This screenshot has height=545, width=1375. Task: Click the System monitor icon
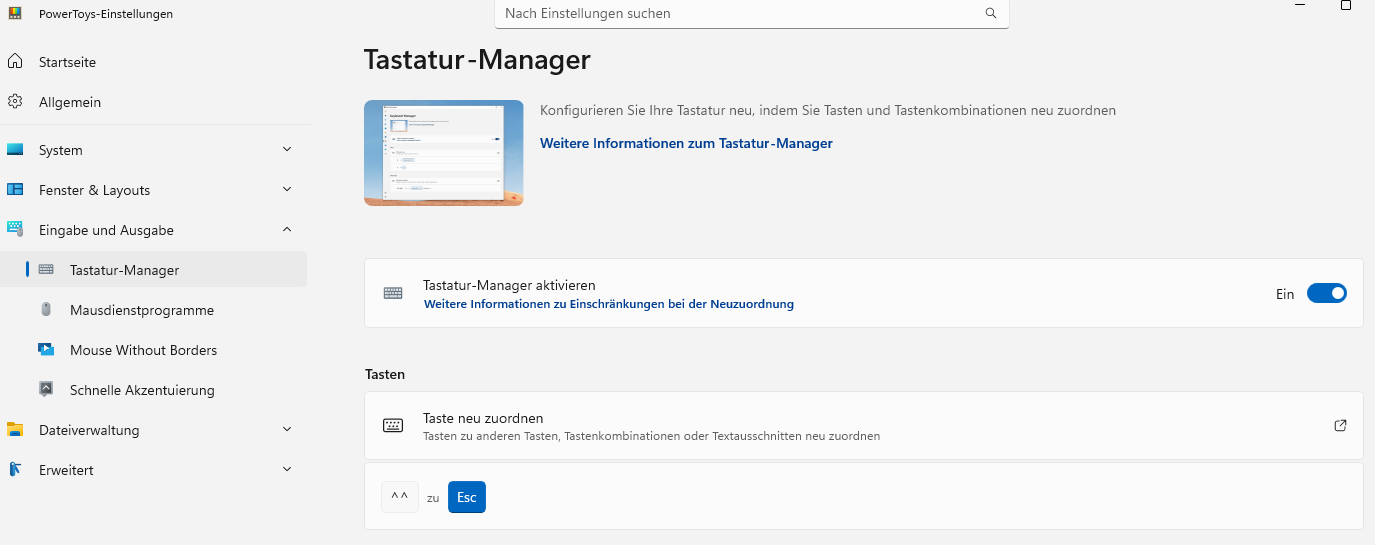pyautogui.click(x=15, y=150)
